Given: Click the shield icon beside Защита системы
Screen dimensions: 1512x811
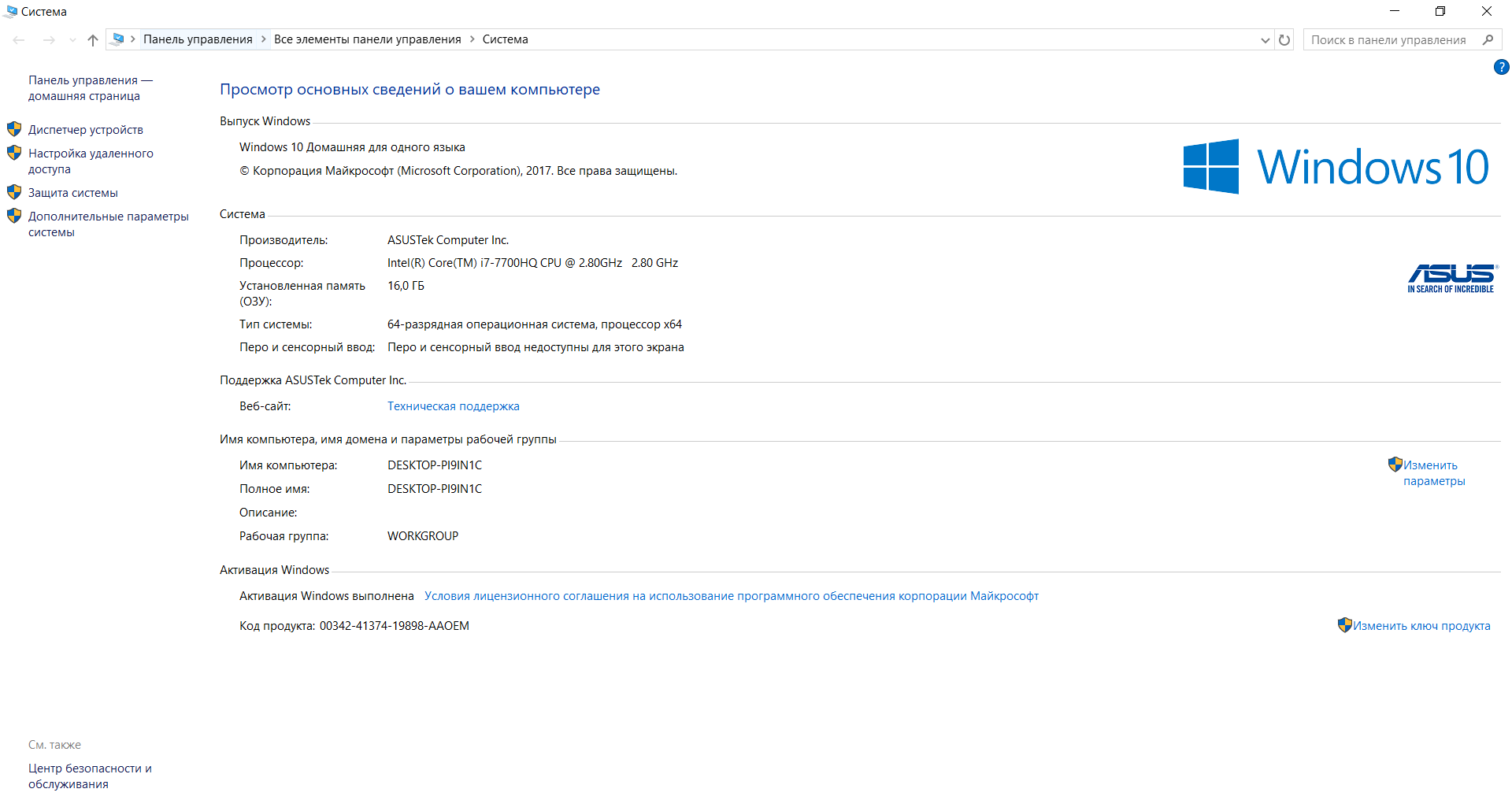Looking at the screenshot, I should 14,192.
